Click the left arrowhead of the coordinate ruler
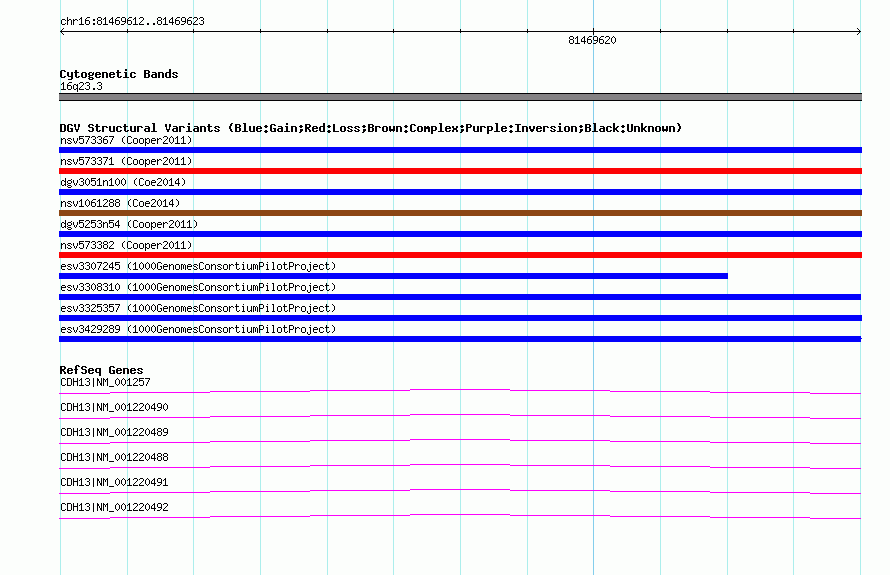Viewport: 890px width, 575px height. [x=62, y=32]
